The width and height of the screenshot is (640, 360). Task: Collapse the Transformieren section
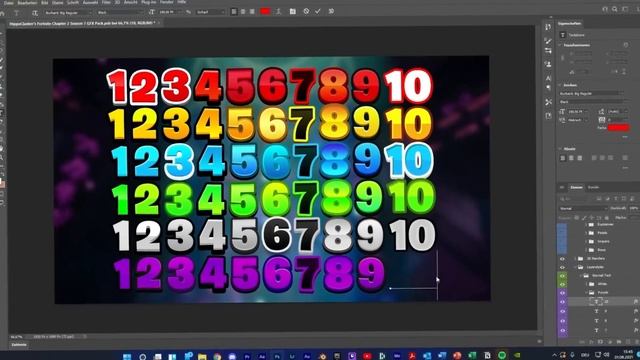pos(560,45)
